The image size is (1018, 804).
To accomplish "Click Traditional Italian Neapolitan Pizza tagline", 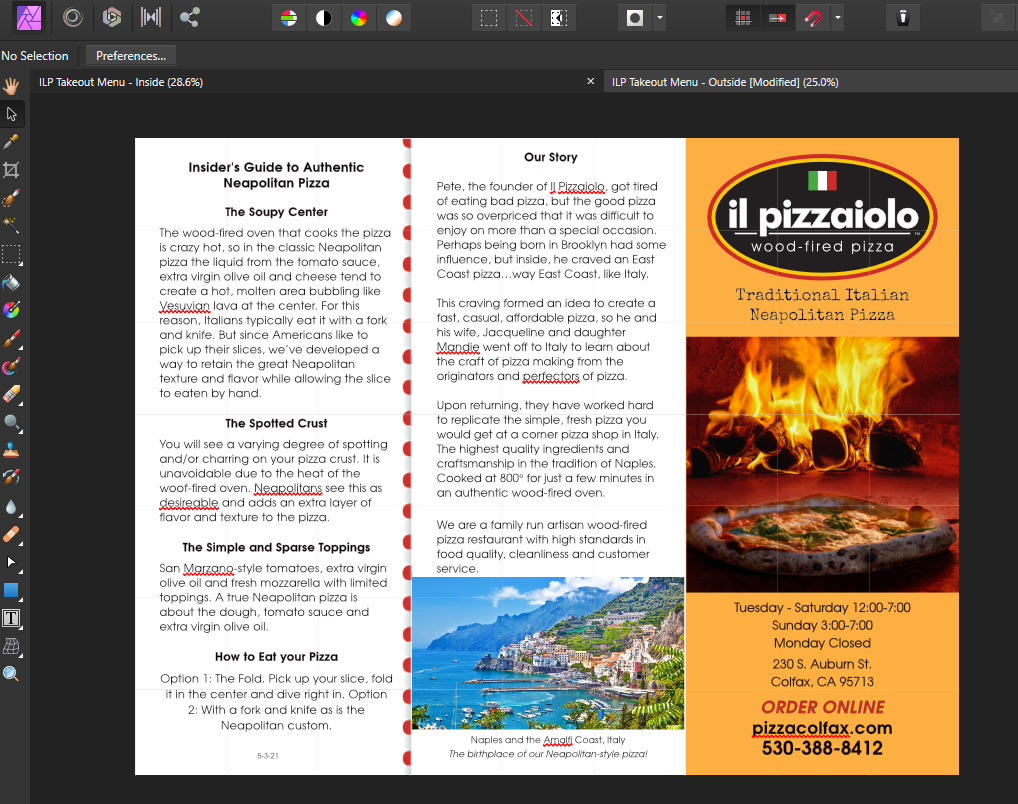I will coord(822,305).
